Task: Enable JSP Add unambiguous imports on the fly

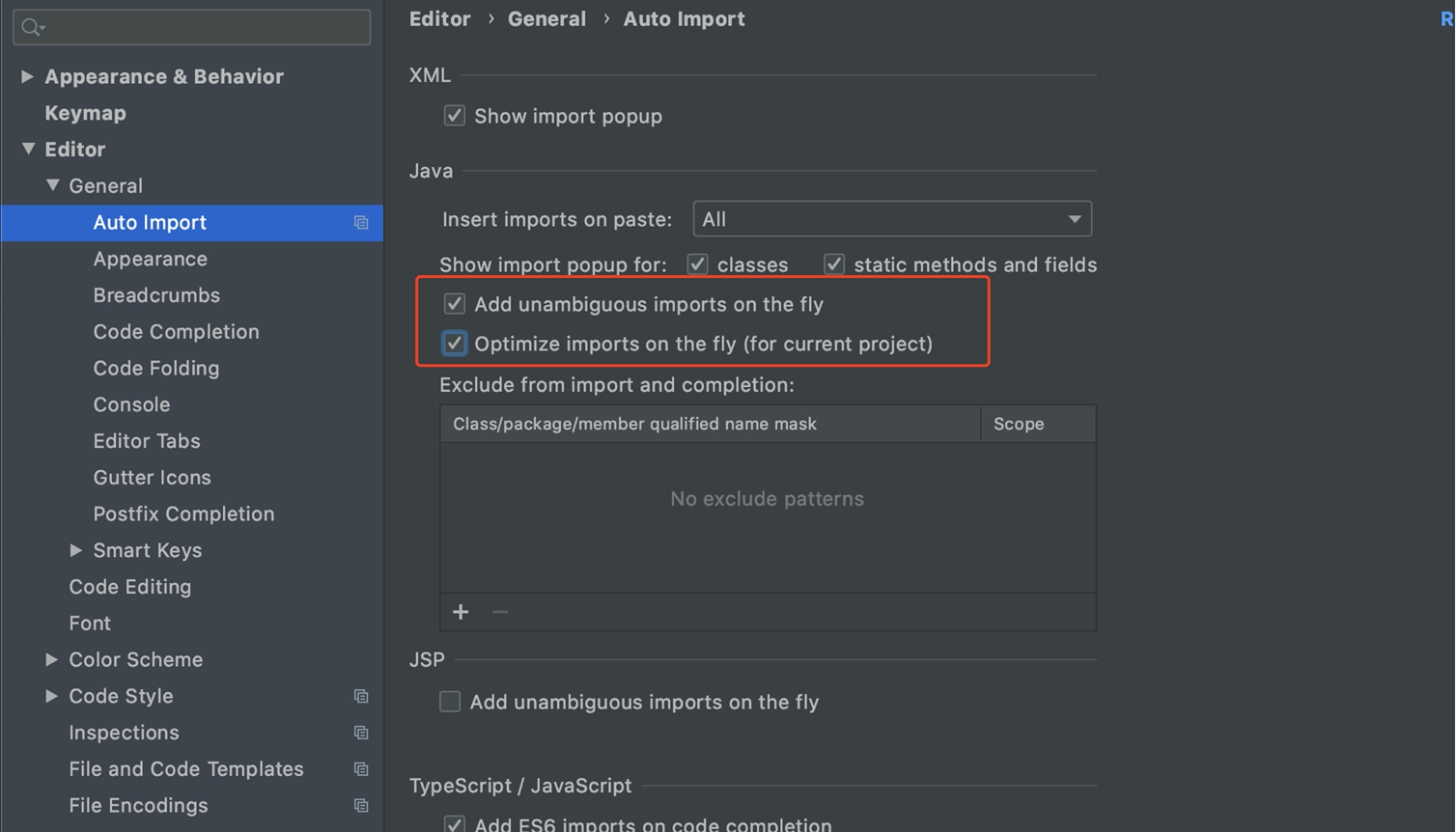Action: pos(450,702)
